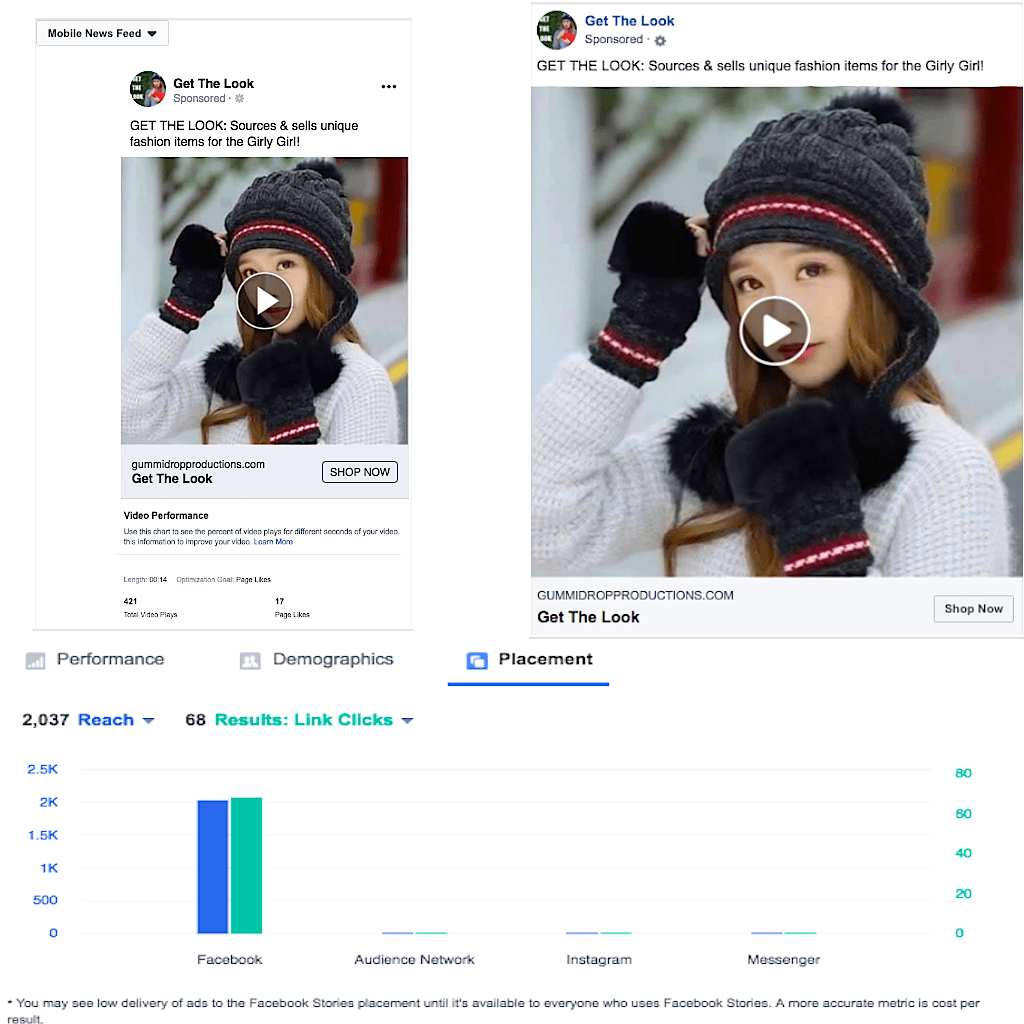Click the Placement tab icon
The height and width of the screenshot is (1024, 1024).
(477, 661)
